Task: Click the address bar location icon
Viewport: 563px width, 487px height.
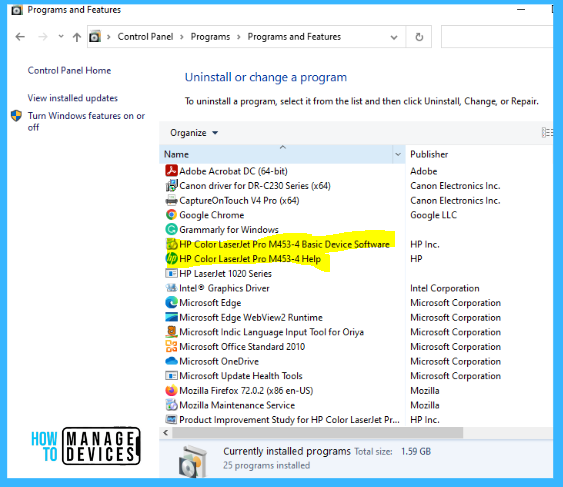Action: pyautogui.click(x=95, y=37)
